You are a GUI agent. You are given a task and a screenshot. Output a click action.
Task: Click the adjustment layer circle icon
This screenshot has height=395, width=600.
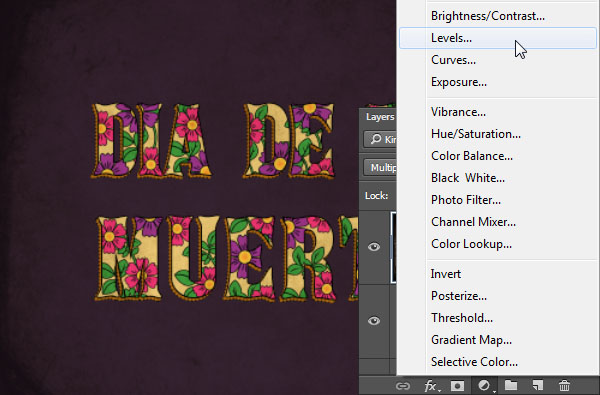[485, 386]
